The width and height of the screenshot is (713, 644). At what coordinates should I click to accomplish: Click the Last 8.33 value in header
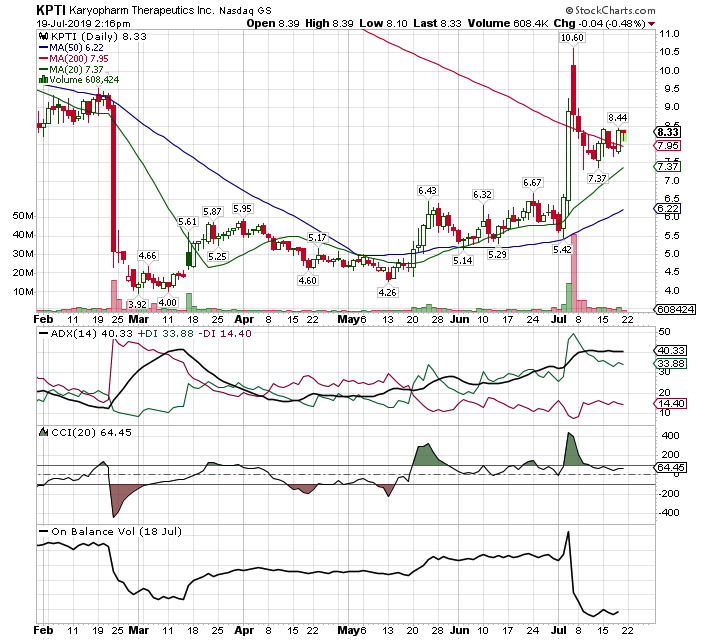point(437,24)
